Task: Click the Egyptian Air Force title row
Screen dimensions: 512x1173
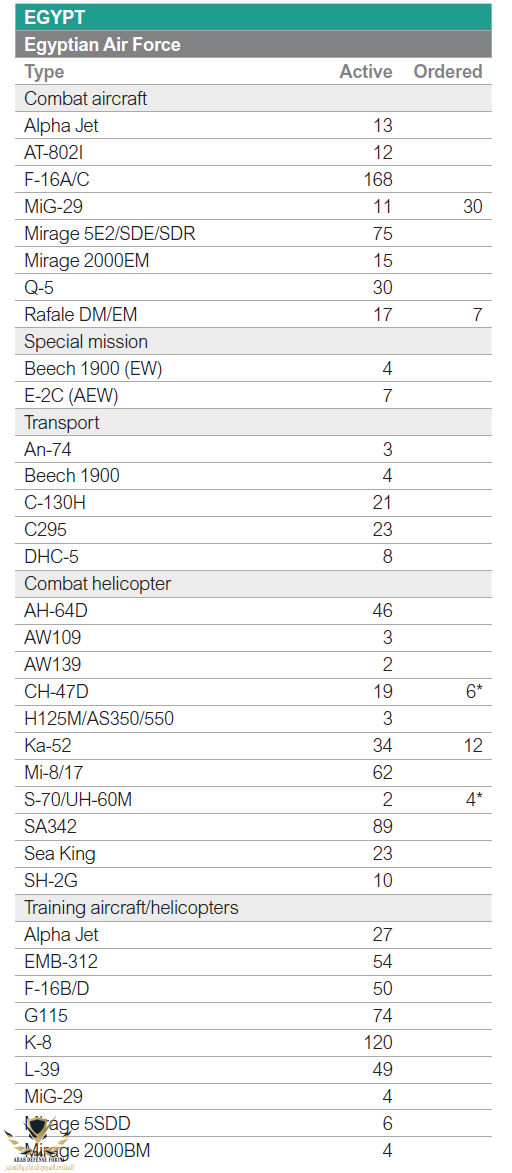Action: 254,45
